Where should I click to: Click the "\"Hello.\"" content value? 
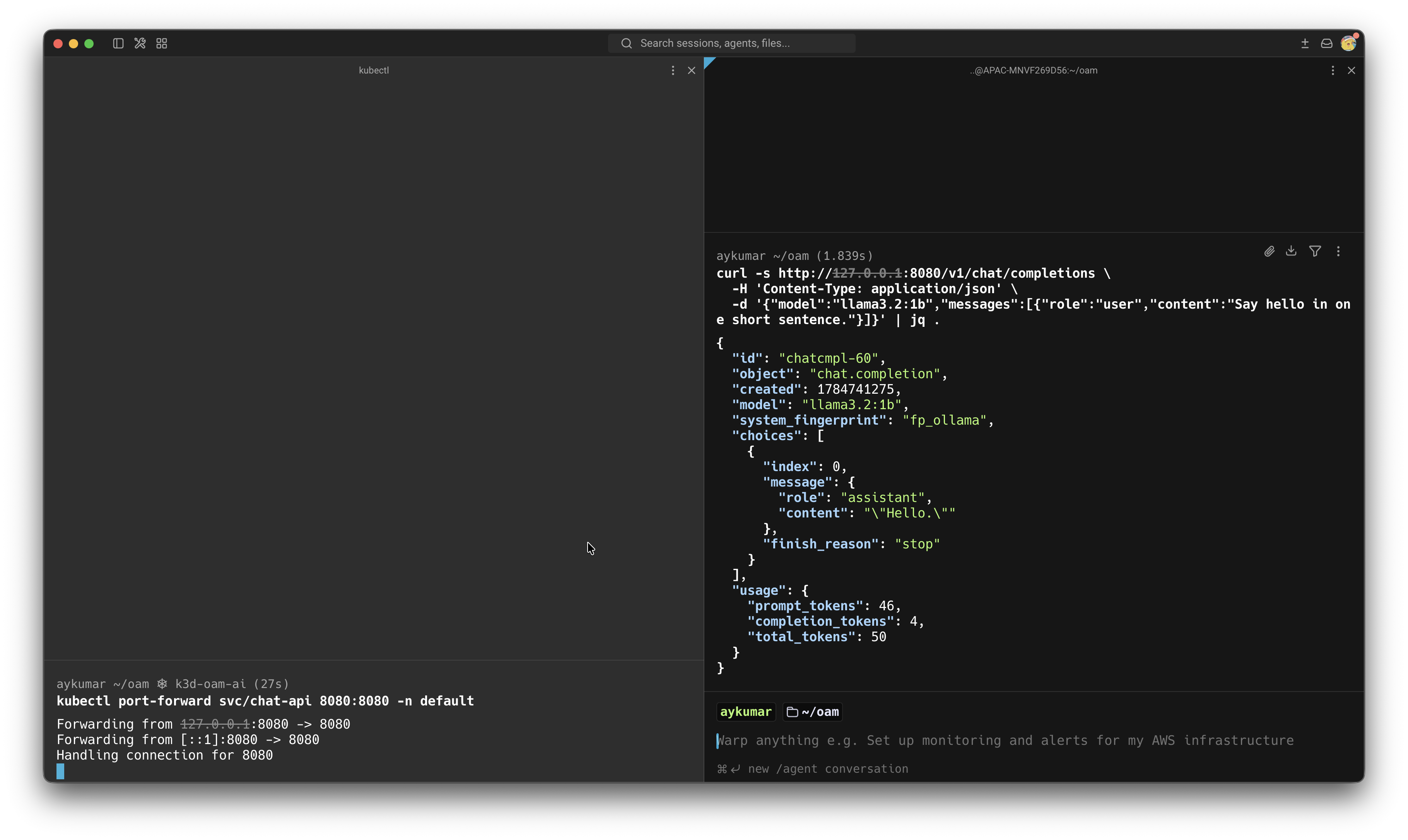click(x=909, y=513)
